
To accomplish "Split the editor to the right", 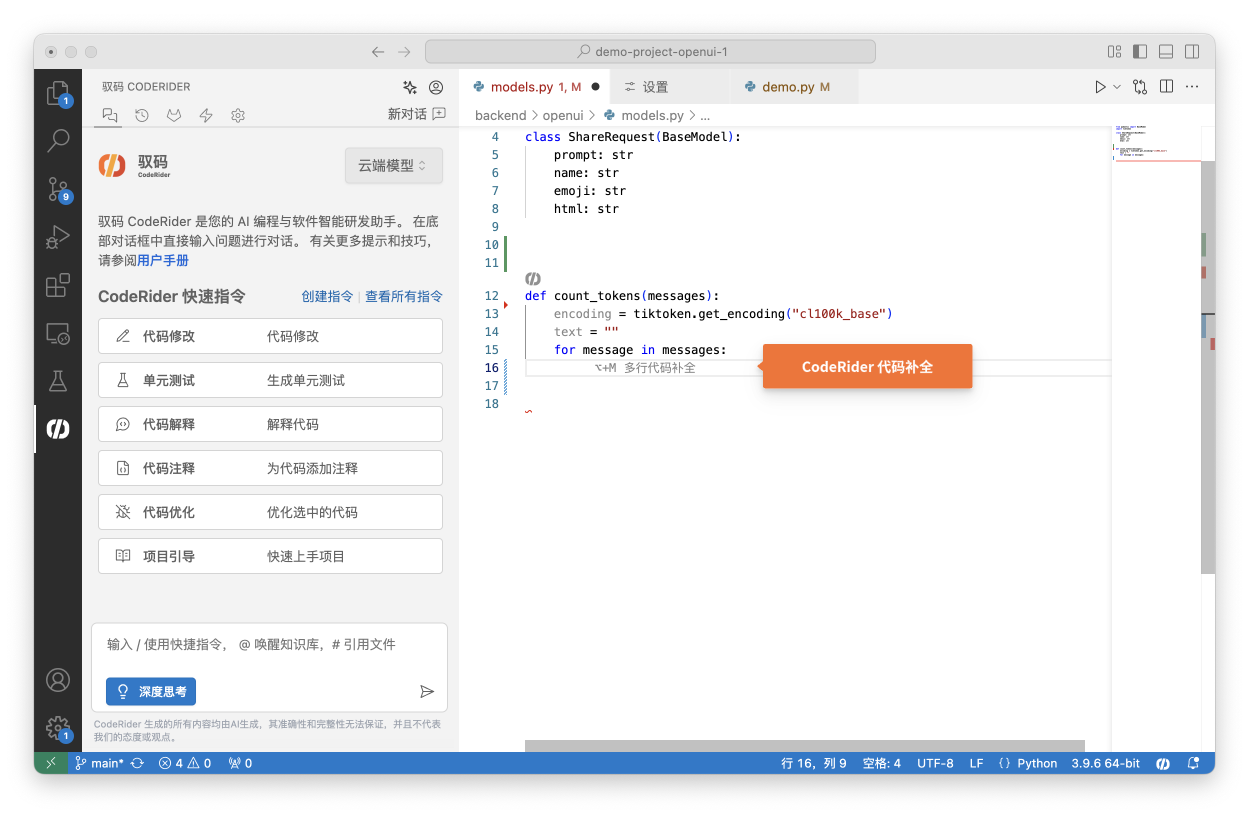I will point(1166,87).
